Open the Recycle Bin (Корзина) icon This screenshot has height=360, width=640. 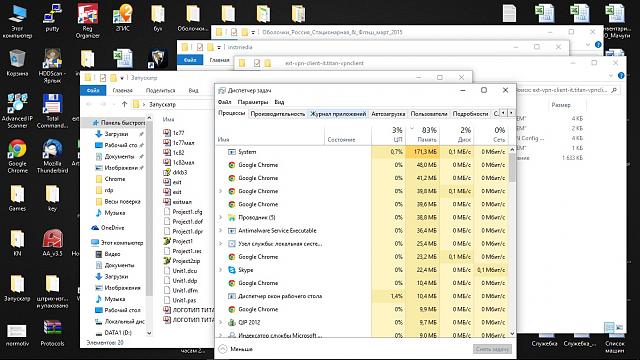[x=17, y=63]
